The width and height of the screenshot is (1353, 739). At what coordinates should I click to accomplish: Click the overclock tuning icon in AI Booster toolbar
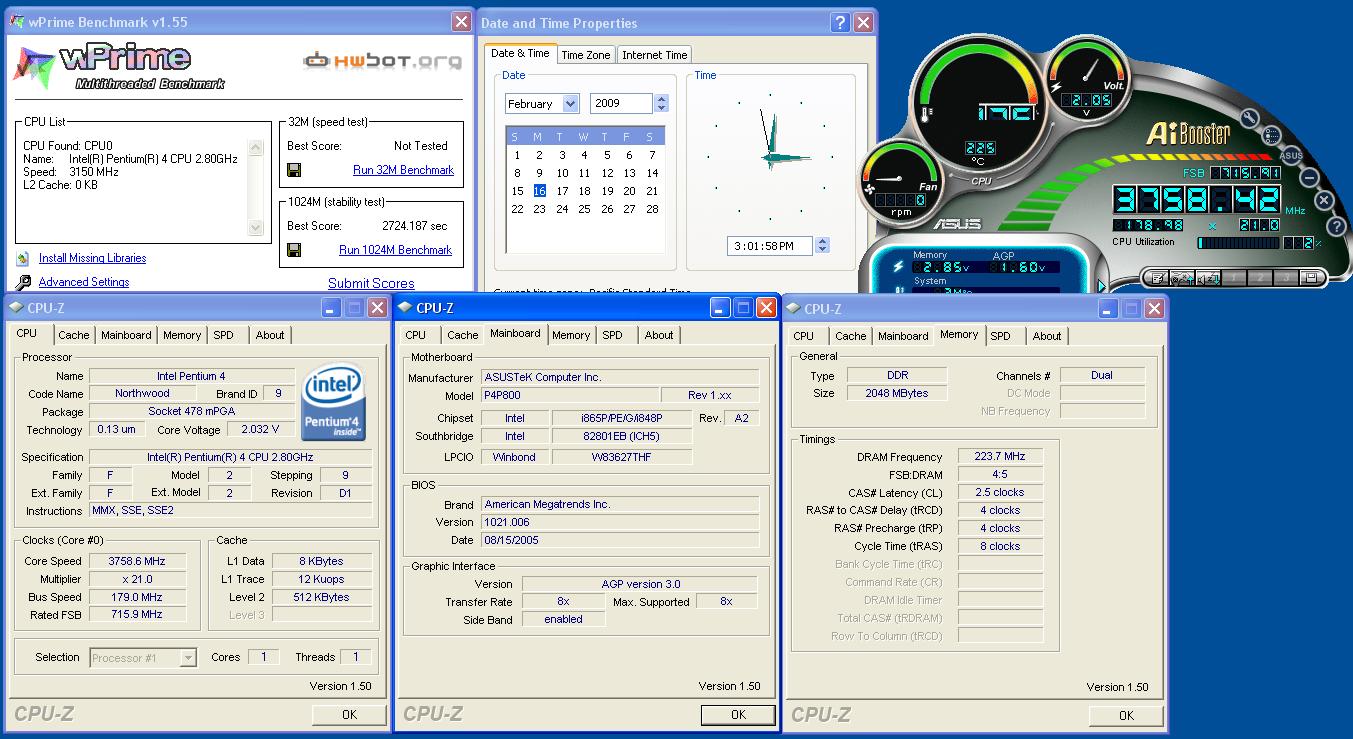click(1182, 278)
